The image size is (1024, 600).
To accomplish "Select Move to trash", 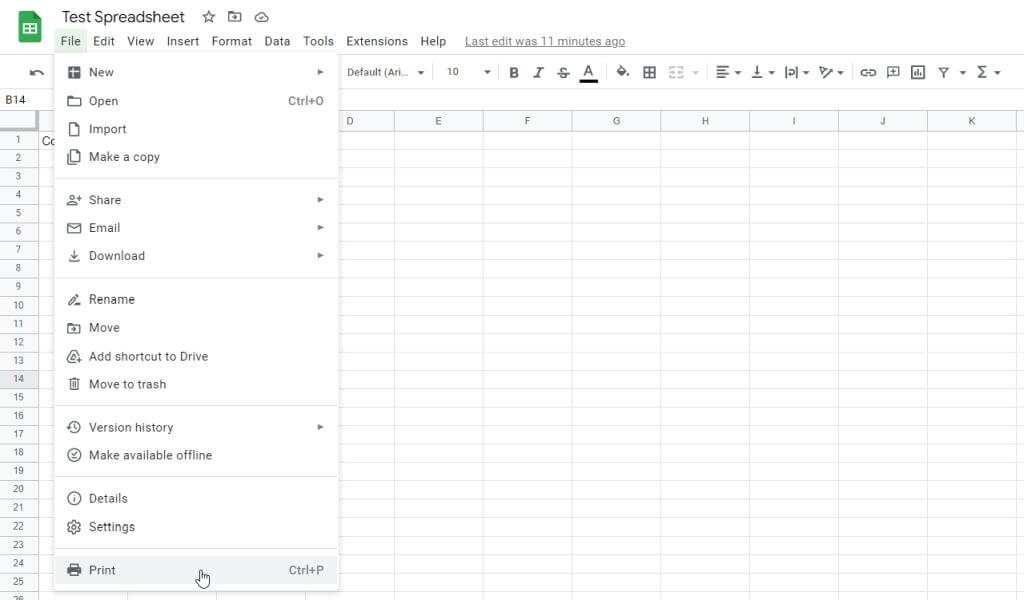I will 196,385.
